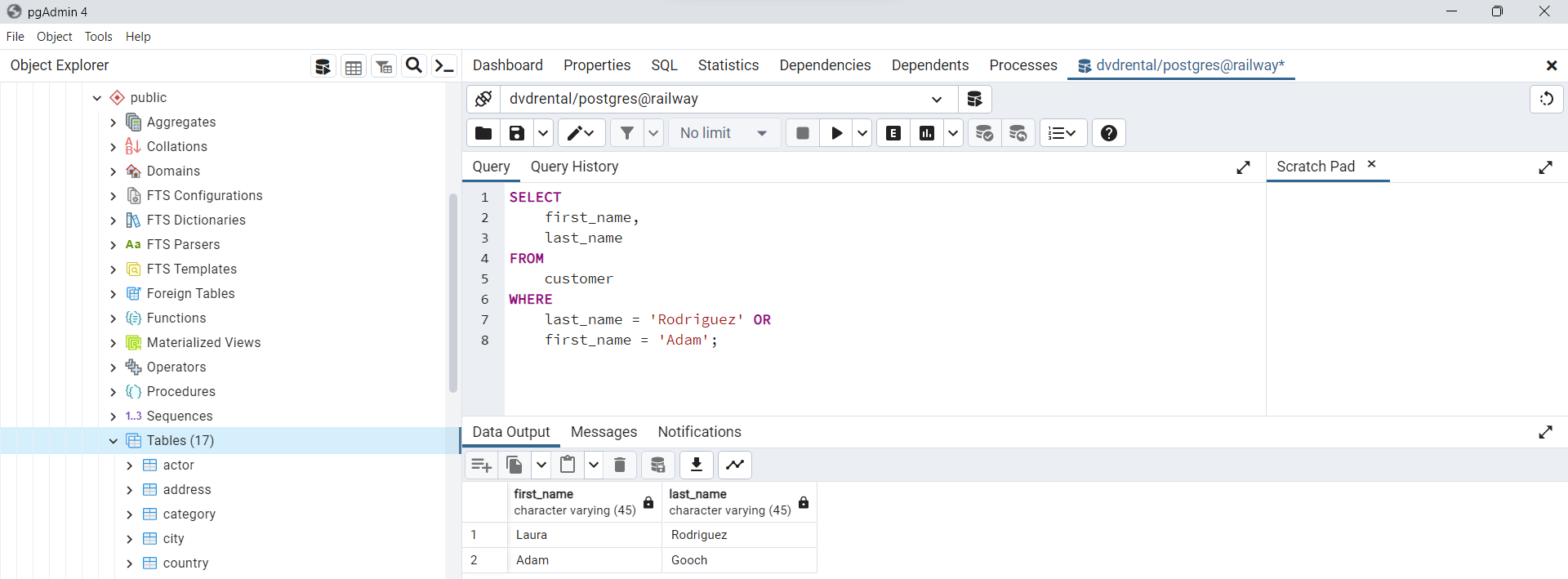Switch to the Statistics tab

point(728,65)
